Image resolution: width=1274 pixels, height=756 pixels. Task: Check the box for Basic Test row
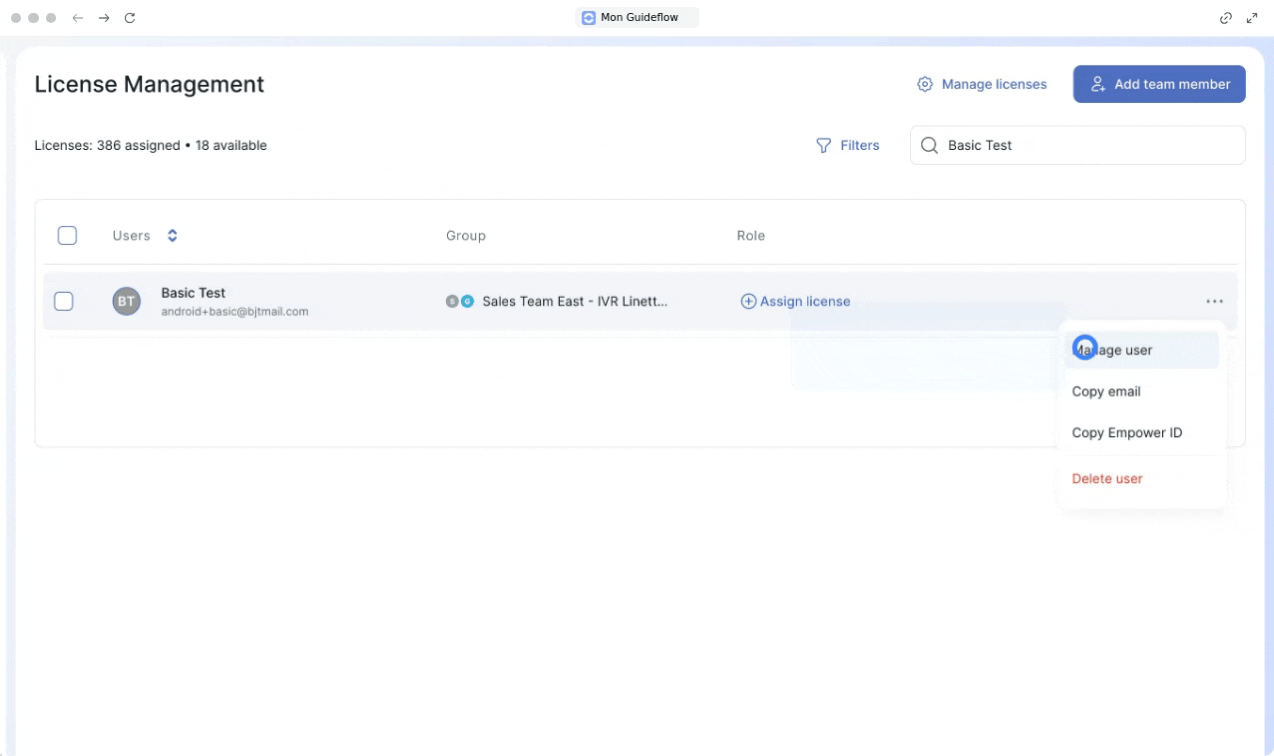tap(63, 301)
